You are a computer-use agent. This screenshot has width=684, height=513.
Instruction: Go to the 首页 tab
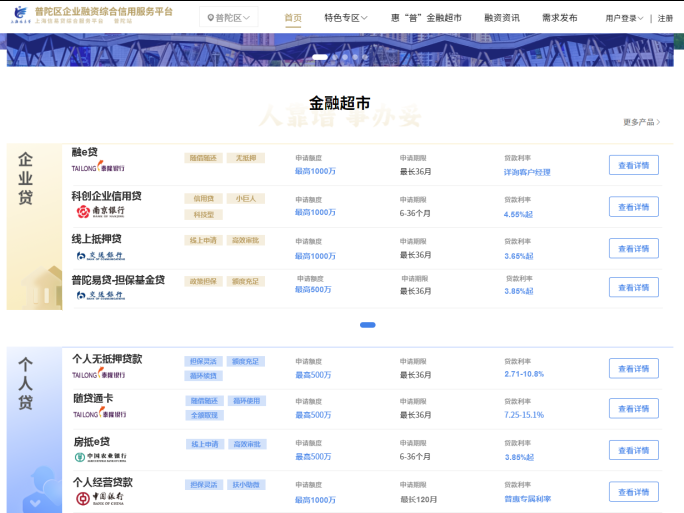292,18
